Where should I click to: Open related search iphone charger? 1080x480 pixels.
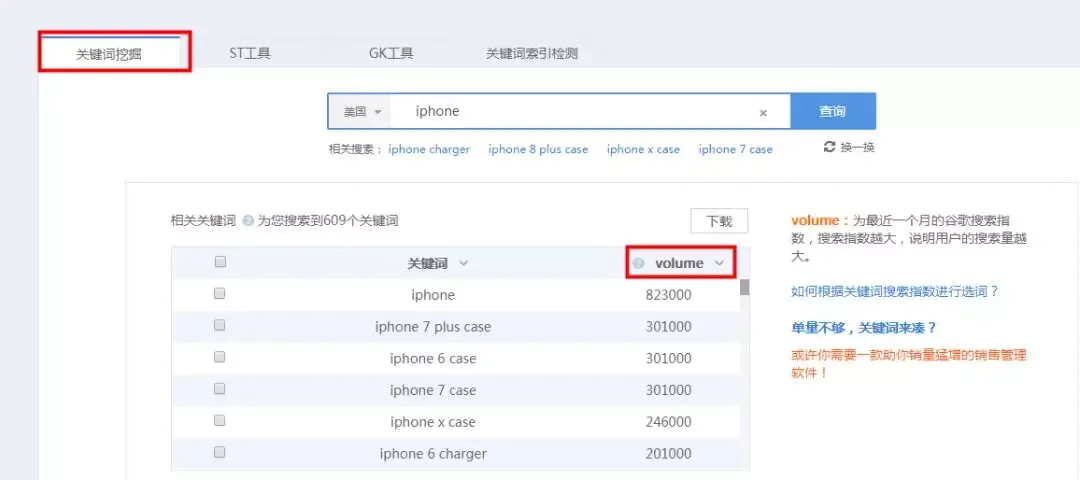(x=429, y=149)
